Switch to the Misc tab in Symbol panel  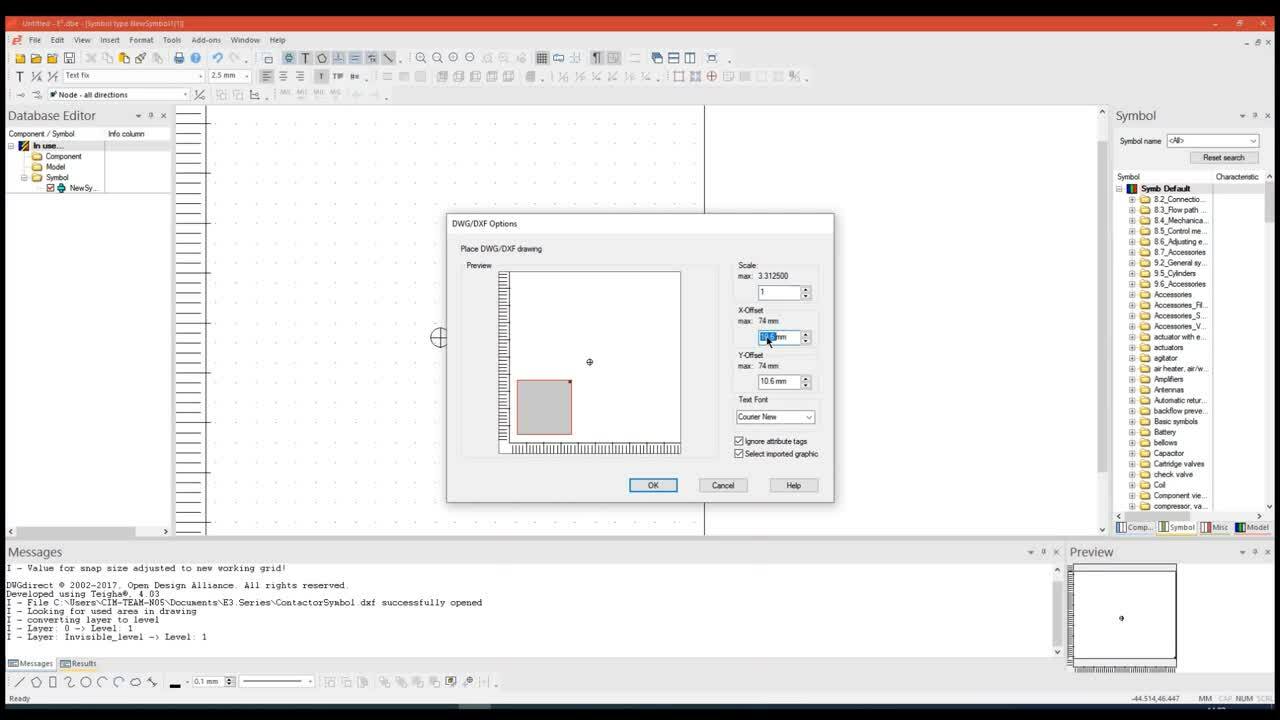click(1215, 527)
